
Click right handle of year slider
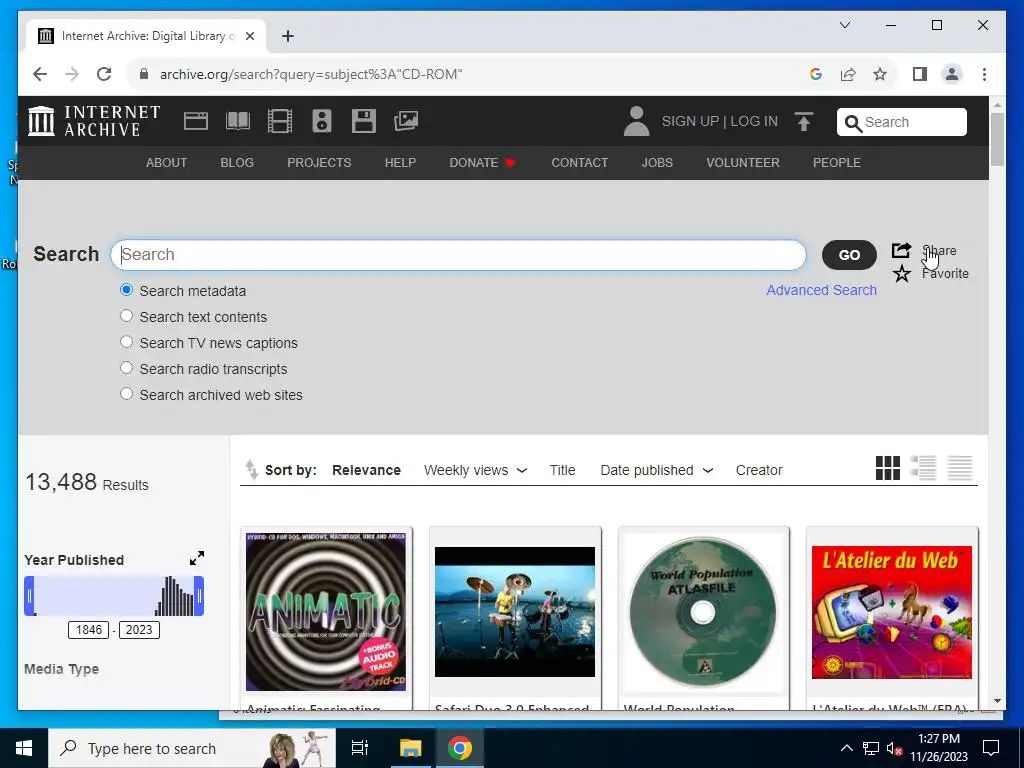click(x=199, y=596)
